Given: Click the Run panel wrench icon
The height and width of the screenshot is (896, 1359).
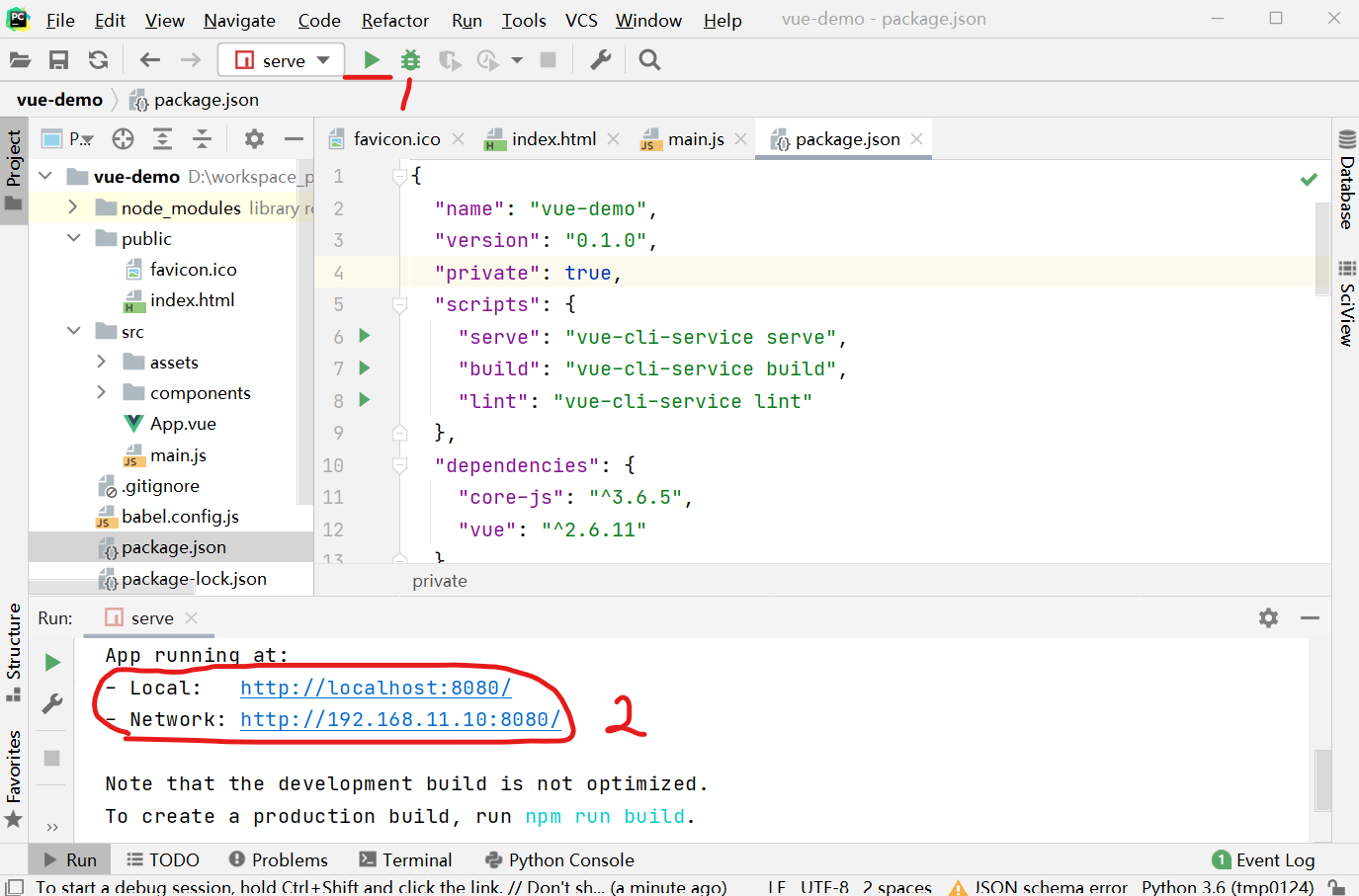Looking at the screenshot, I should [x=52, y=703].
